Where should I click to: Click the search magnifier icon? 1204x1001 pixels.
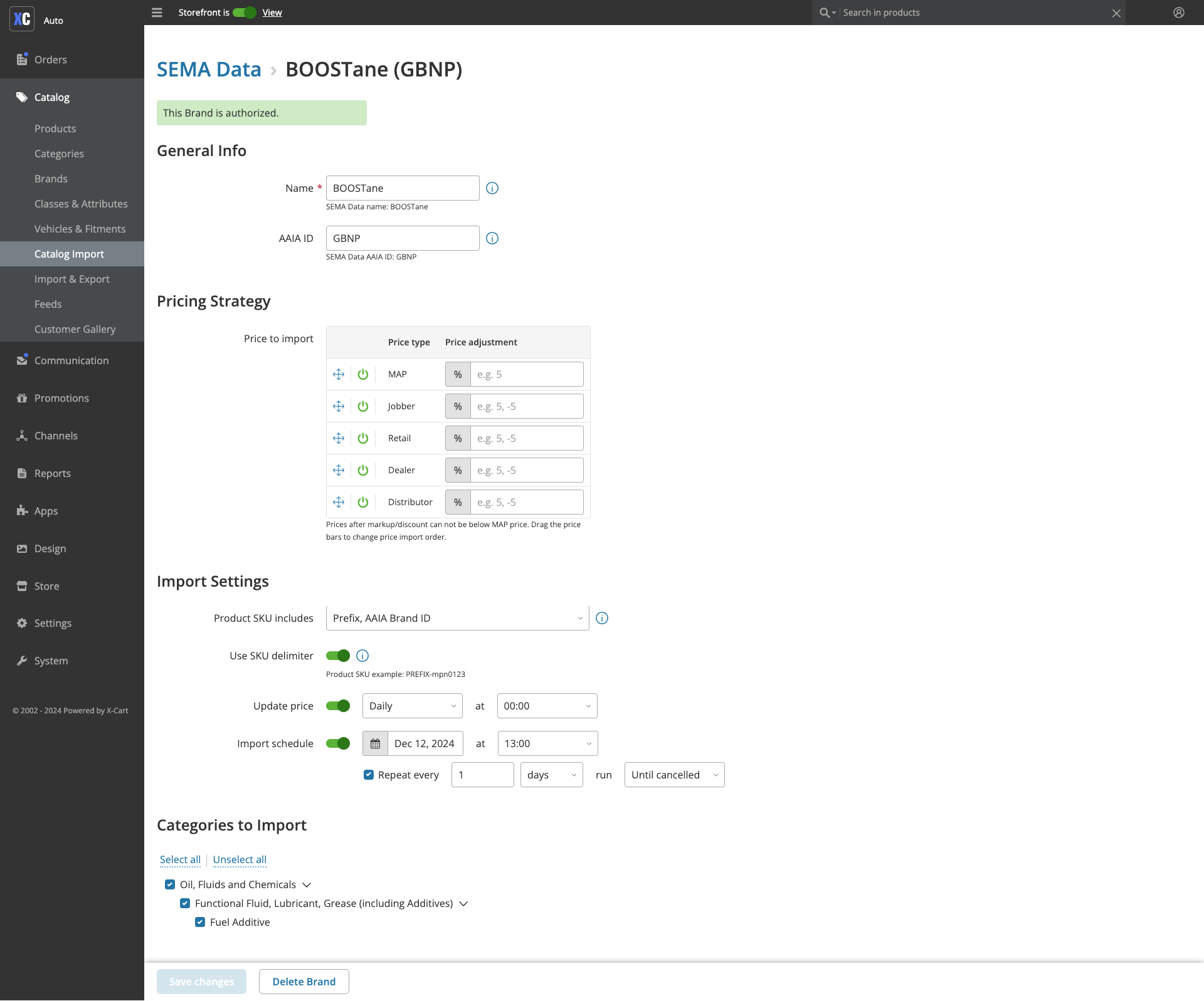point(824,13)
